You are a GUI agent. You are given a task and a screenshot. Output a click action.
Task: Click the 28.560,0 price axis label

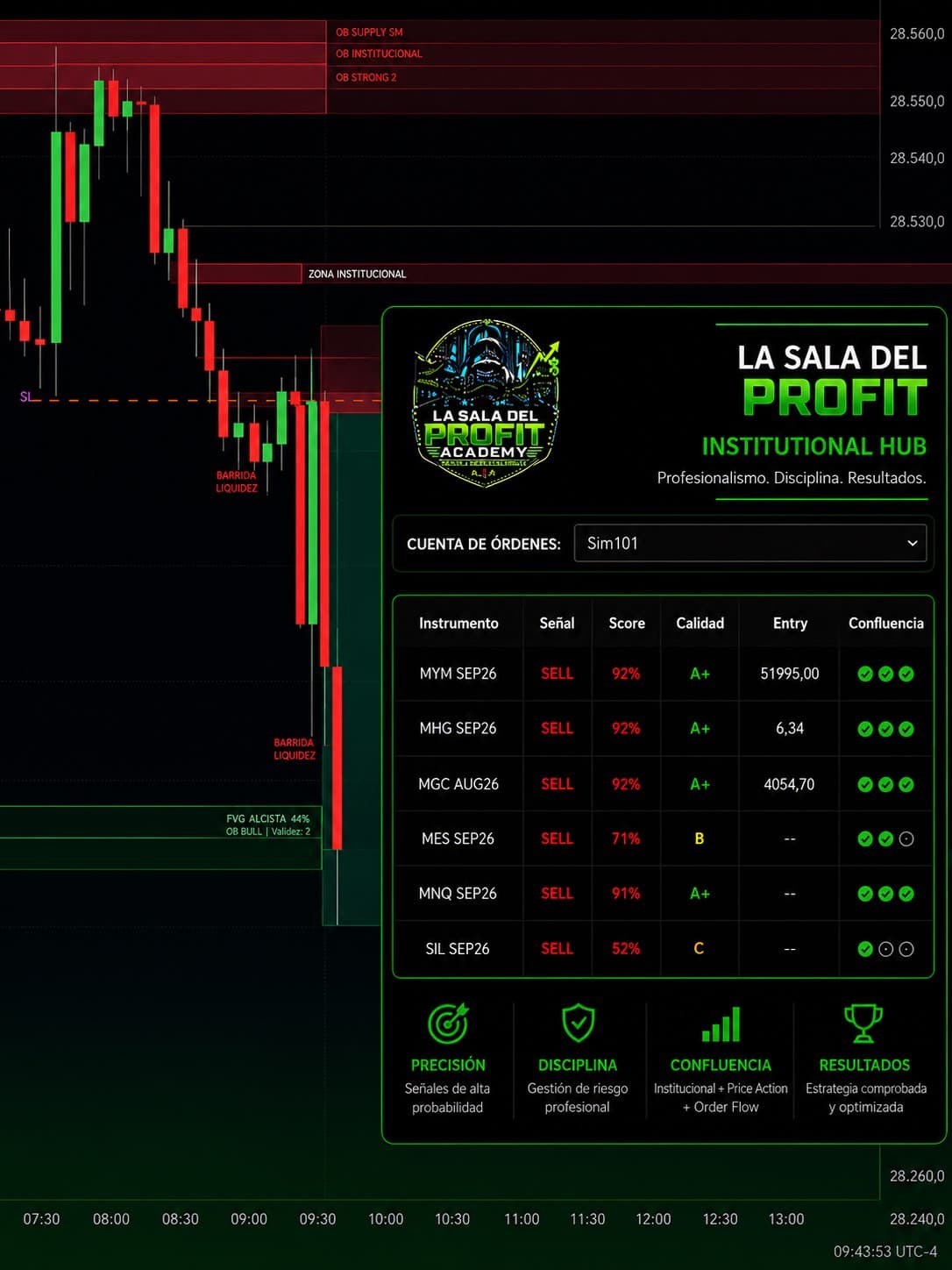[917, 33]
